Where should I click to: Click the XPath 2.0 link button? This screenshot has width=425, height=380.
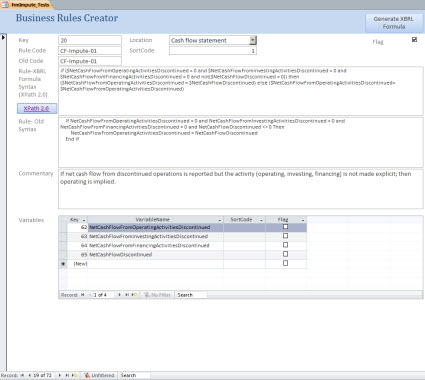tap(37, 108)
